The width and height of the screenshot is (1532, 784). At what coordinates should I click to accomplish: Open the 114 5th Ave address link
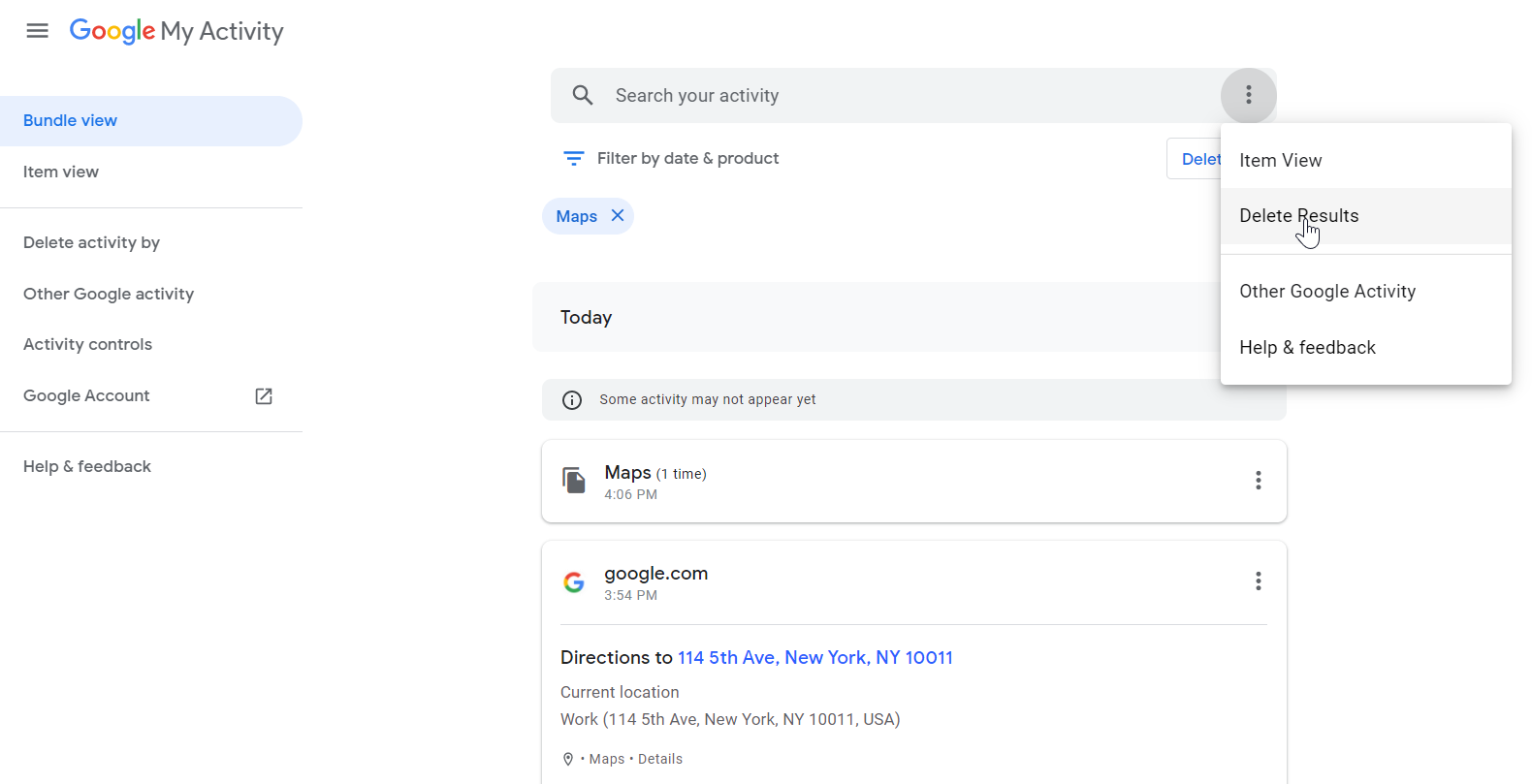(815, 657)
